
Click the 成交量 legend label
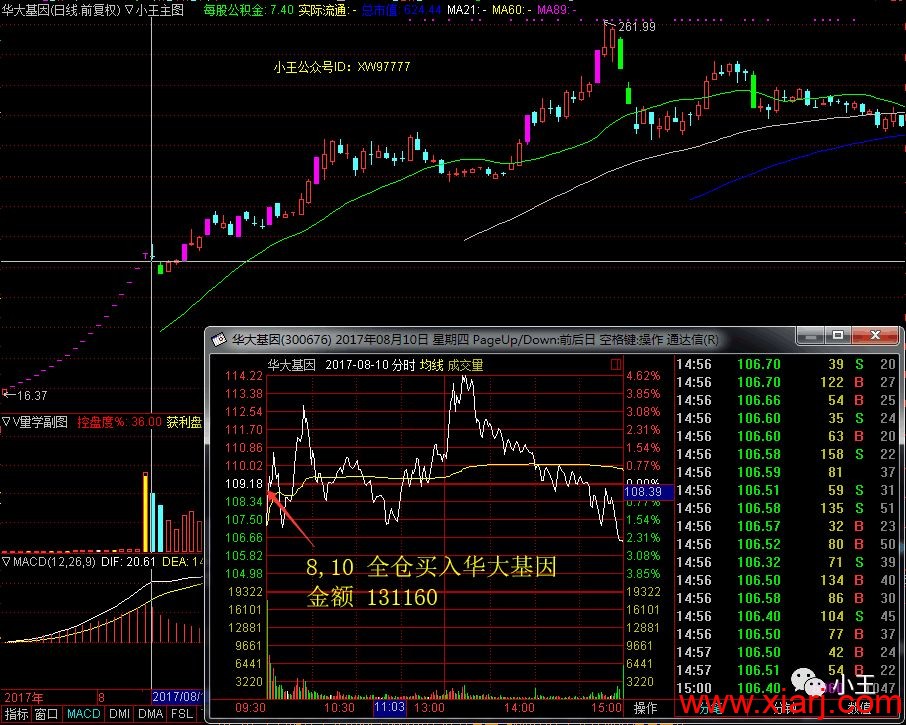tap(465, 365)
